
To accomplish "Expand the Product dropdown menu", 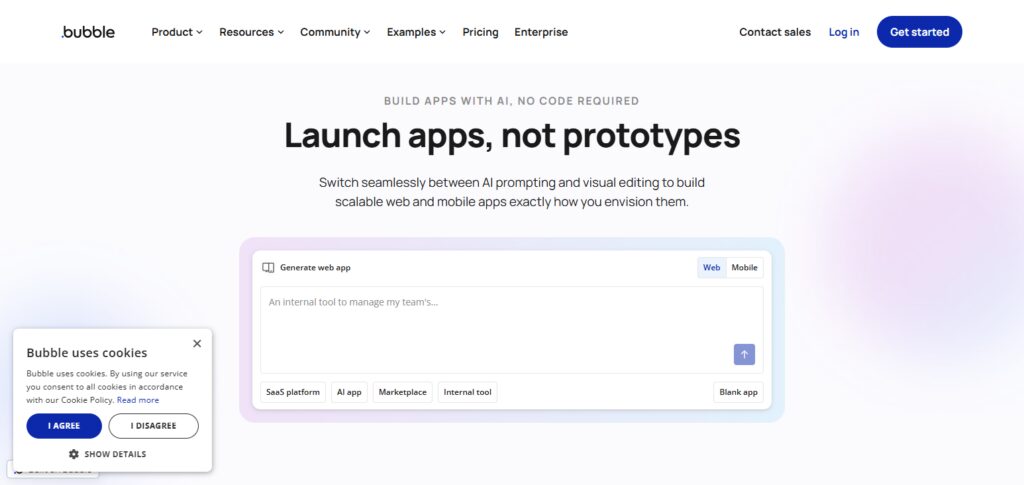I will pyautogui.click(x=177, y=32).
